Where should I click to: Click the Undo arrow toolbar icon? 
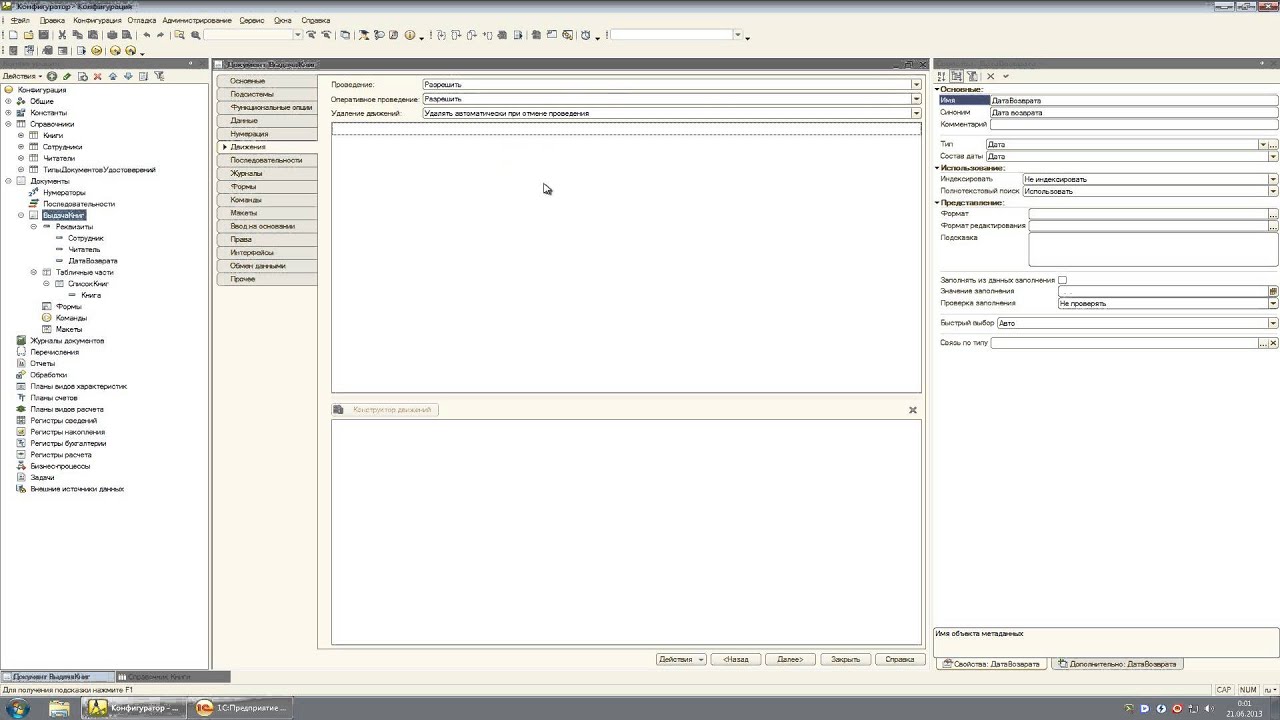pos(146,35)
